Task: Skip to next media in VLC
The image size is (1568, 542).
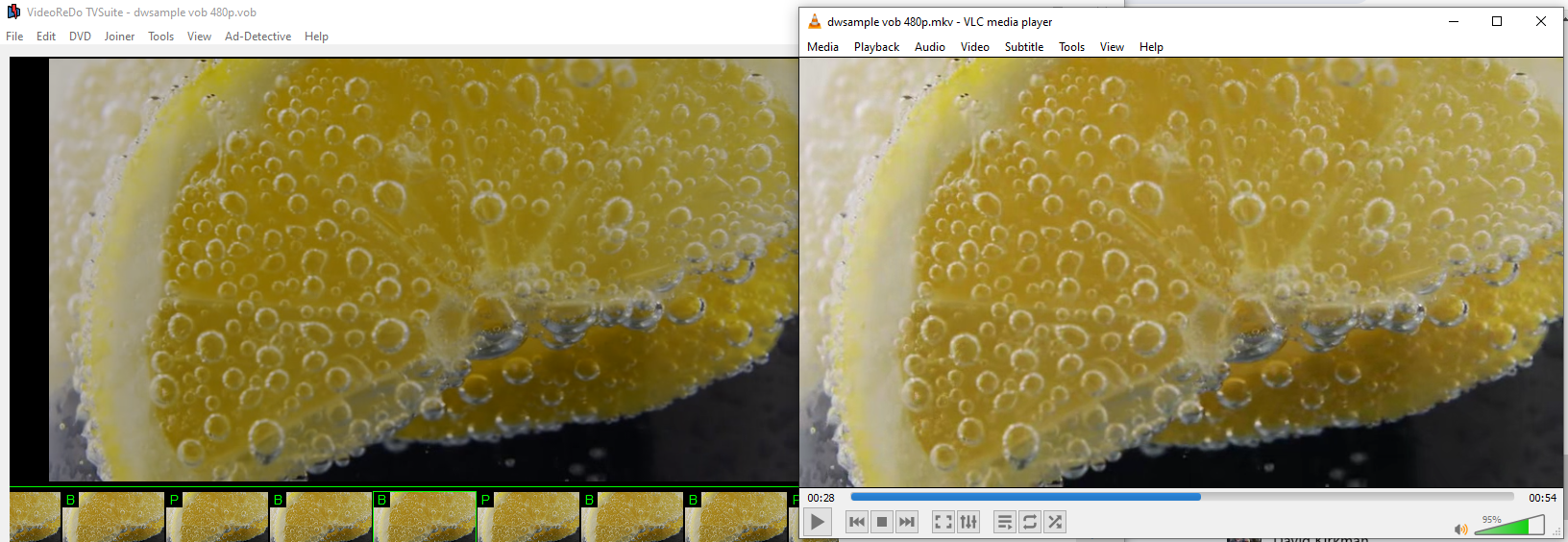Action: tap(906, 522)
